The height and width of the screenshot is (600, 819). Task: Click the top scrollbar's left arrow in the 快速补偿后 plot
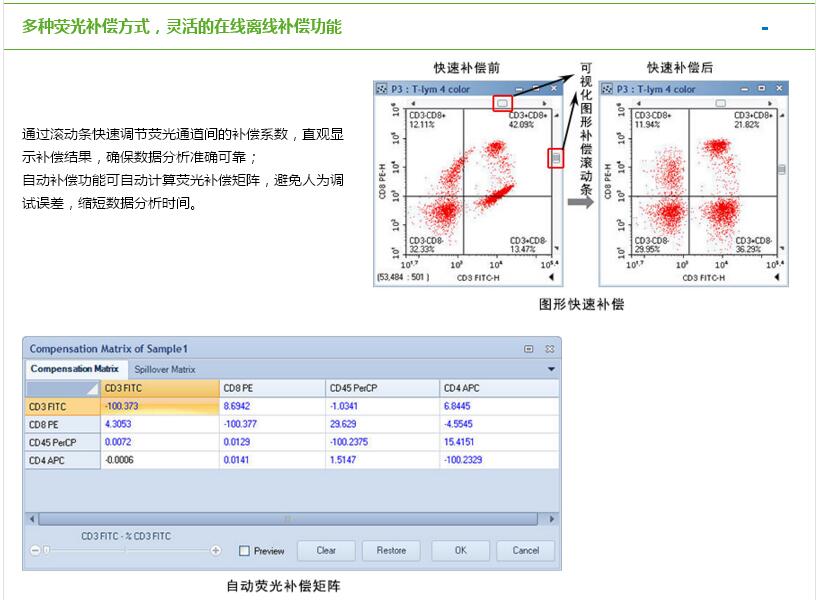(638, 103)
